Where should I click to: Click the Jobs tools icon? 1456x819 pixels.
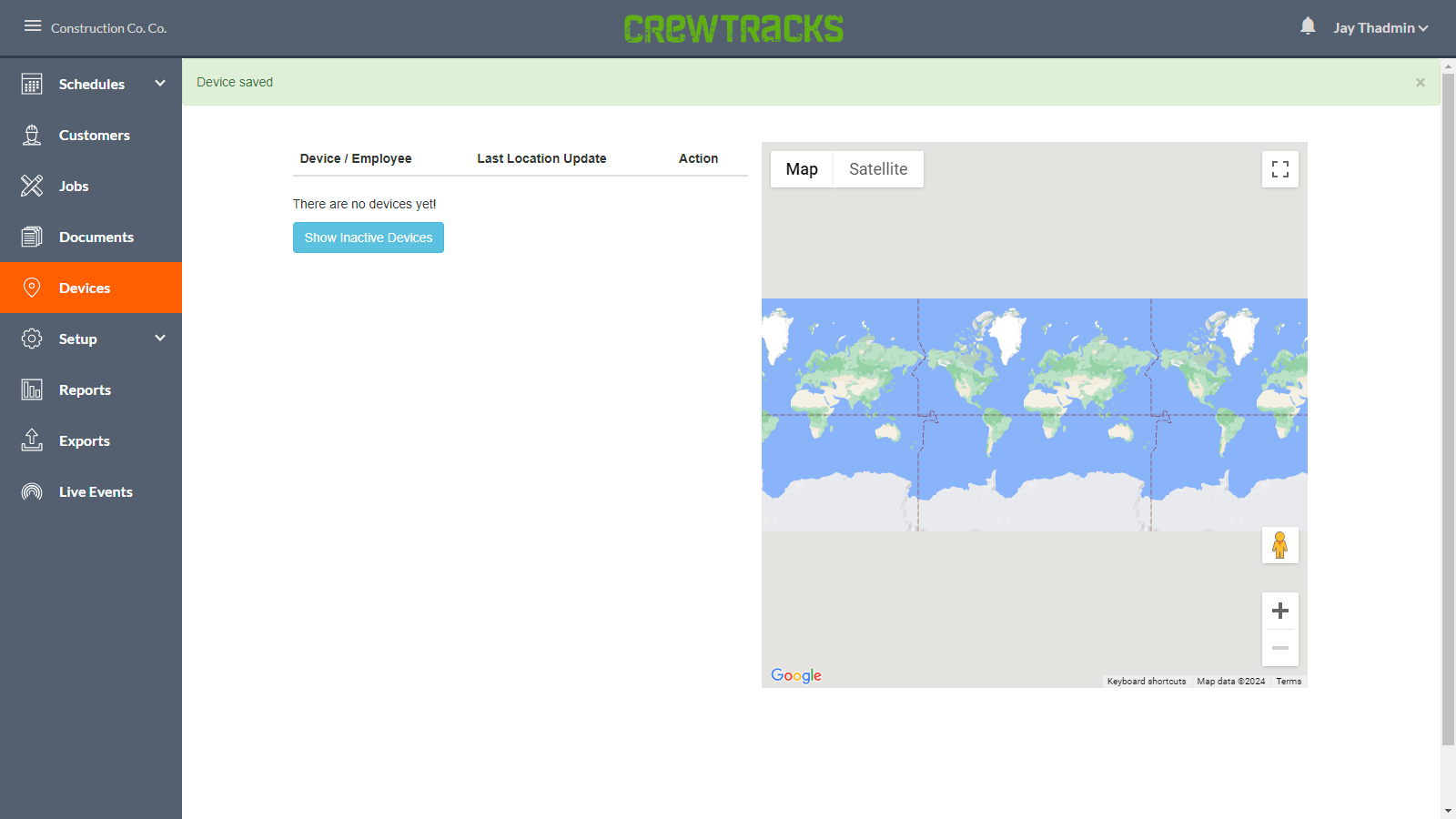tap(32, 186)
